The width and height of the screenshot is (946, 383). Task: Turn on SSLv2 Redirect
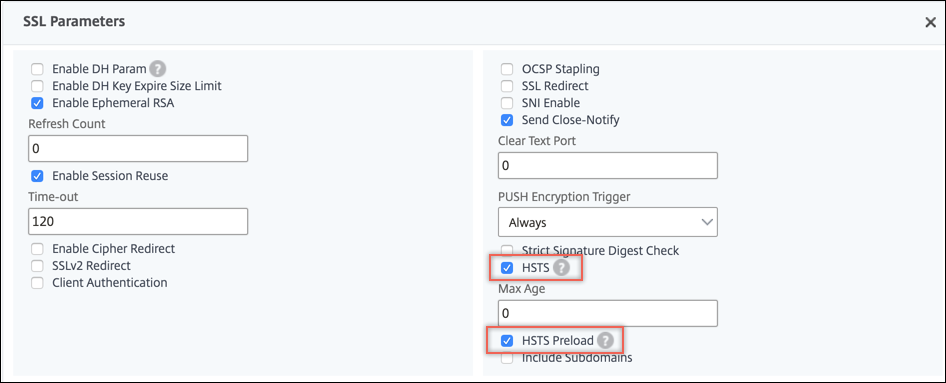coord(37,265)
